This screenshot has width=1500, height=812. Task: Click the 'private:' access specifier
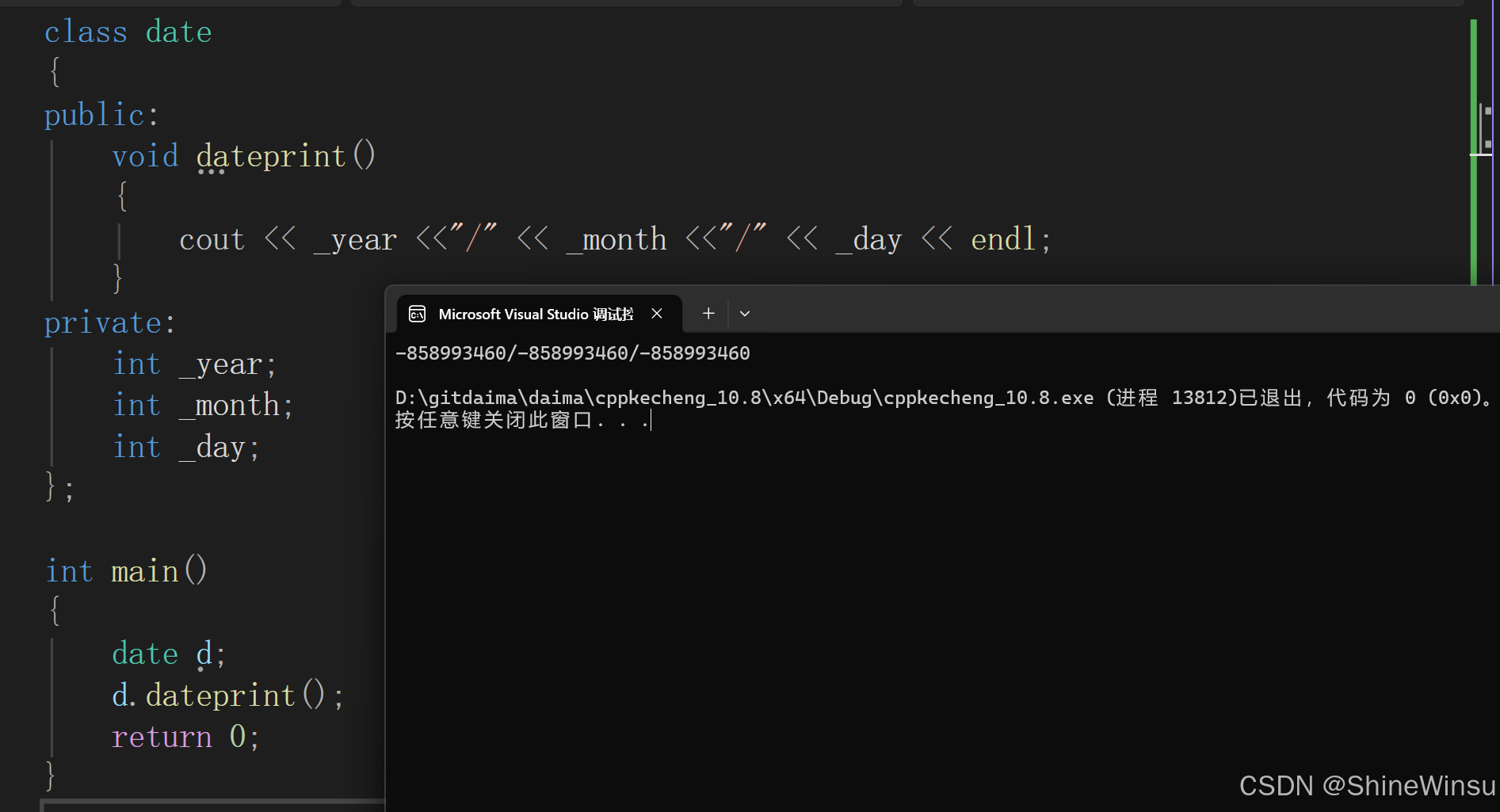109,323
